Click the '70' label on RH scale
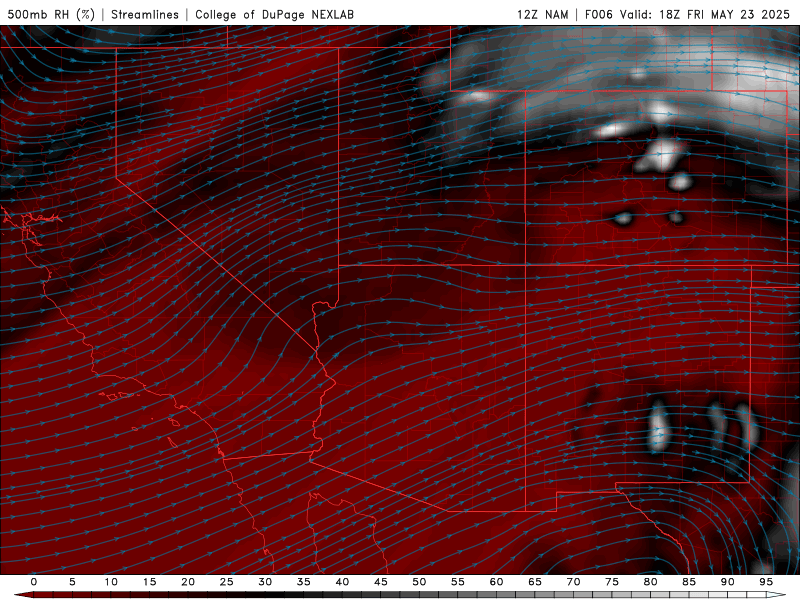The height and width of the screenshot is (600, 800). point(573,582)
